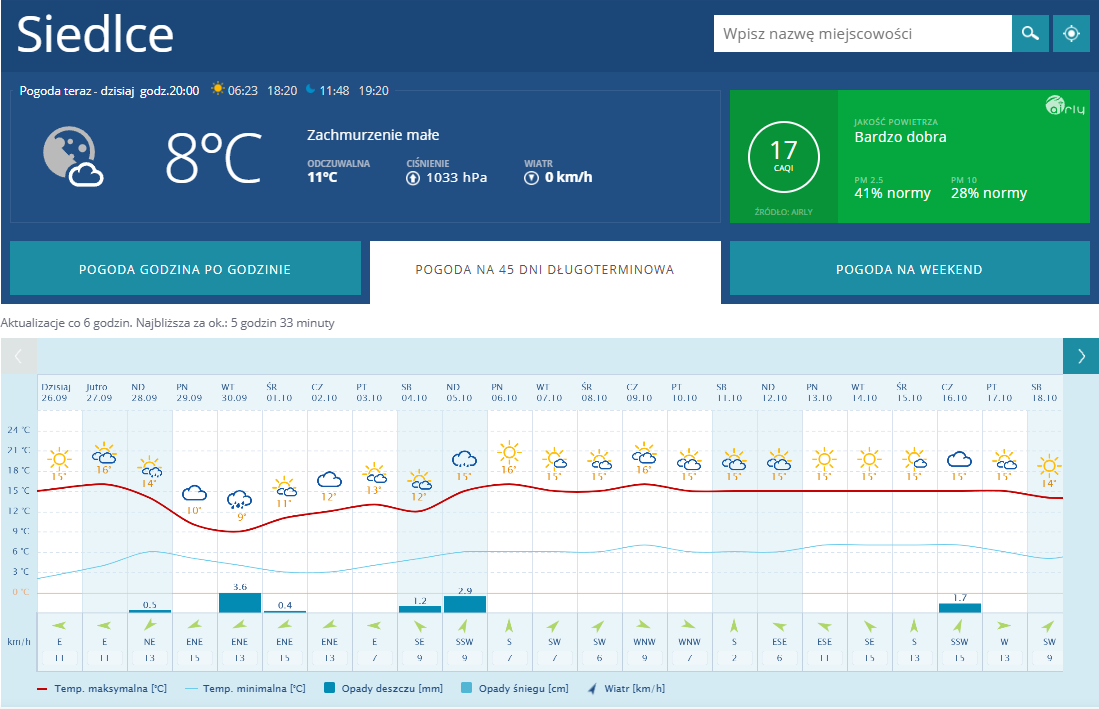The height and width of the screenshot is (709, 1099).
Task: Select the Pogoda na 45 dni długoterminowa tab
Action: coord(545,269)
